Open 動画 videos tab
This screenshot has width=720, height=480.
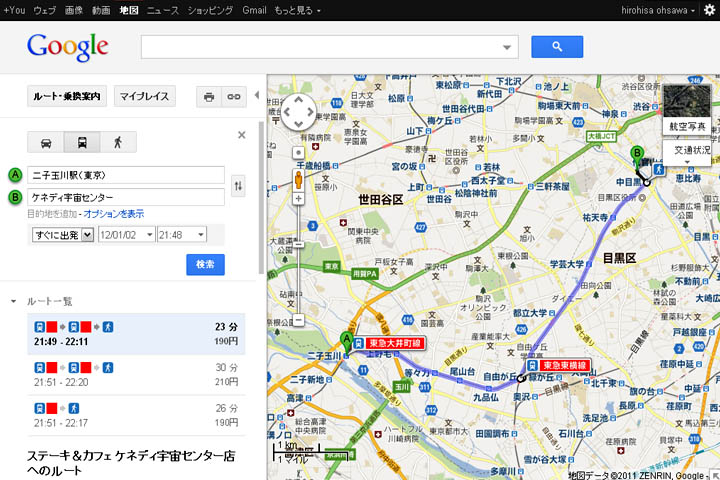101,10
